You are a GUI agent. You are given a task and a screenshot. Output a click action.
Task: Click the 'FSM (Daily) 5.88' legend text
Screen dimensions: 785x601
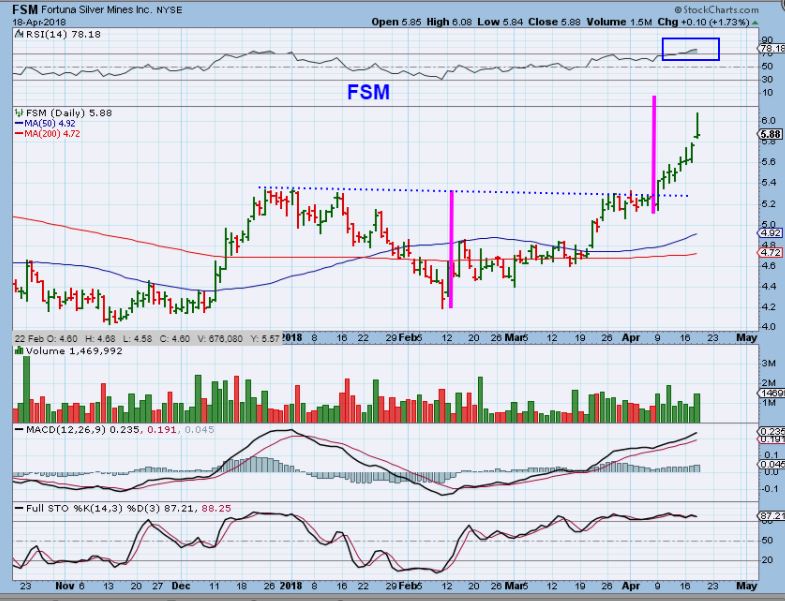pos(69,113)
